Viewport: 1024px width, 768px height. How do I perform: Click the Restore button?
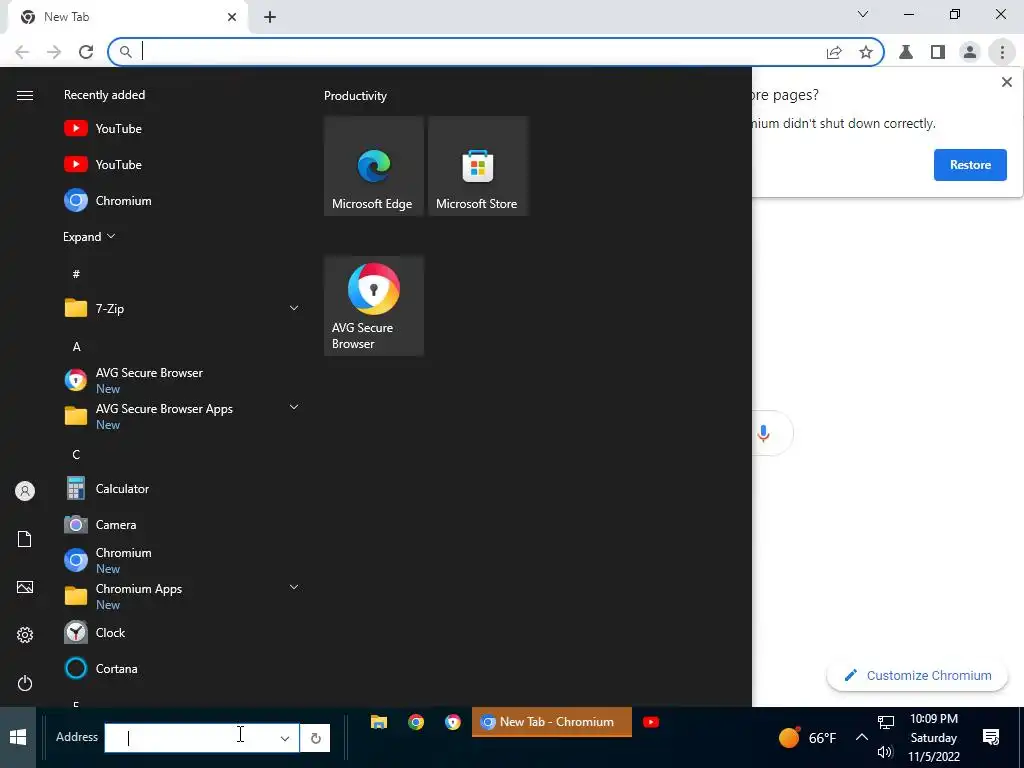pos(970,165)
